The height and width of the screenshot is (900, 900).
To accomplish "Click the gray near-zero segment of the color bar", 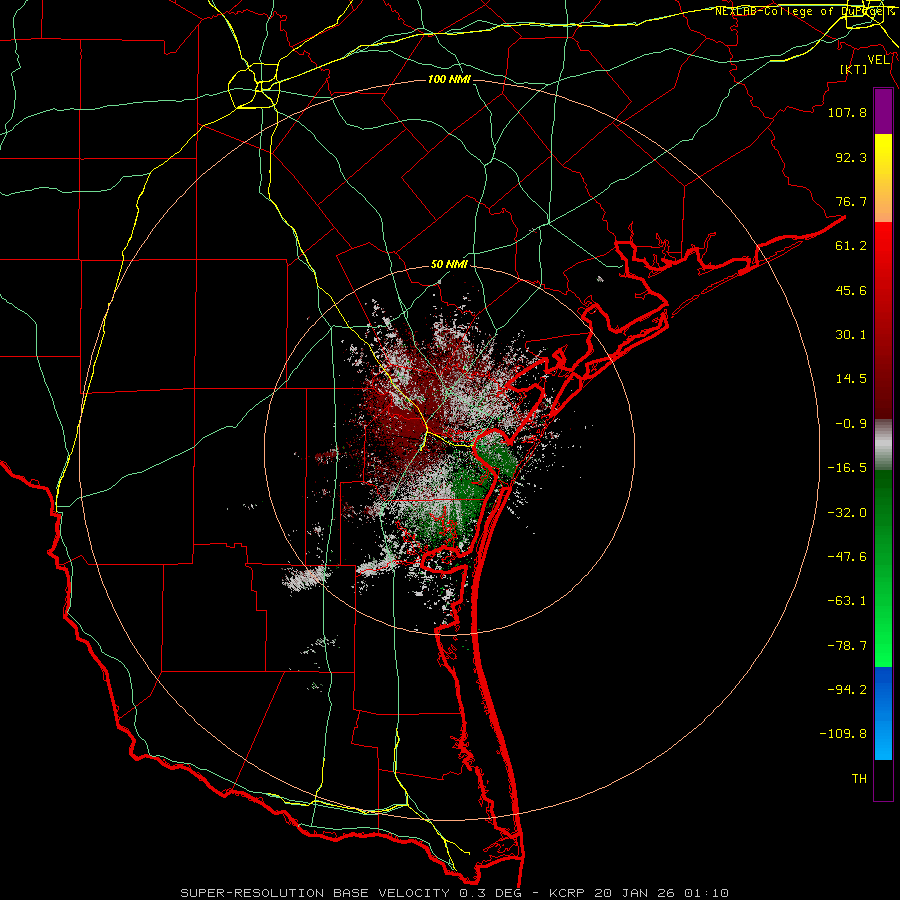I will click(x=883, y=445).
